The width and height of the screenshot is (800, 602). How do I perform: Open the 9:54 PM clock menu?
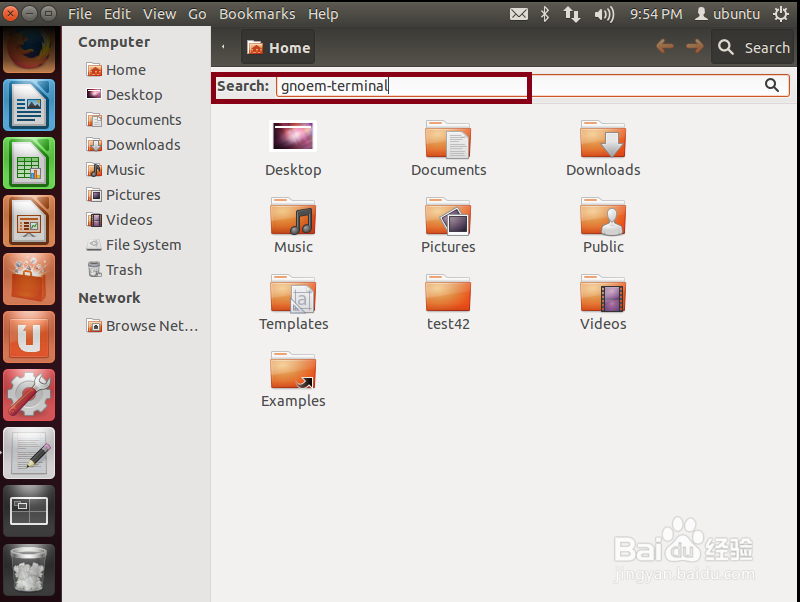pos(656,14)
